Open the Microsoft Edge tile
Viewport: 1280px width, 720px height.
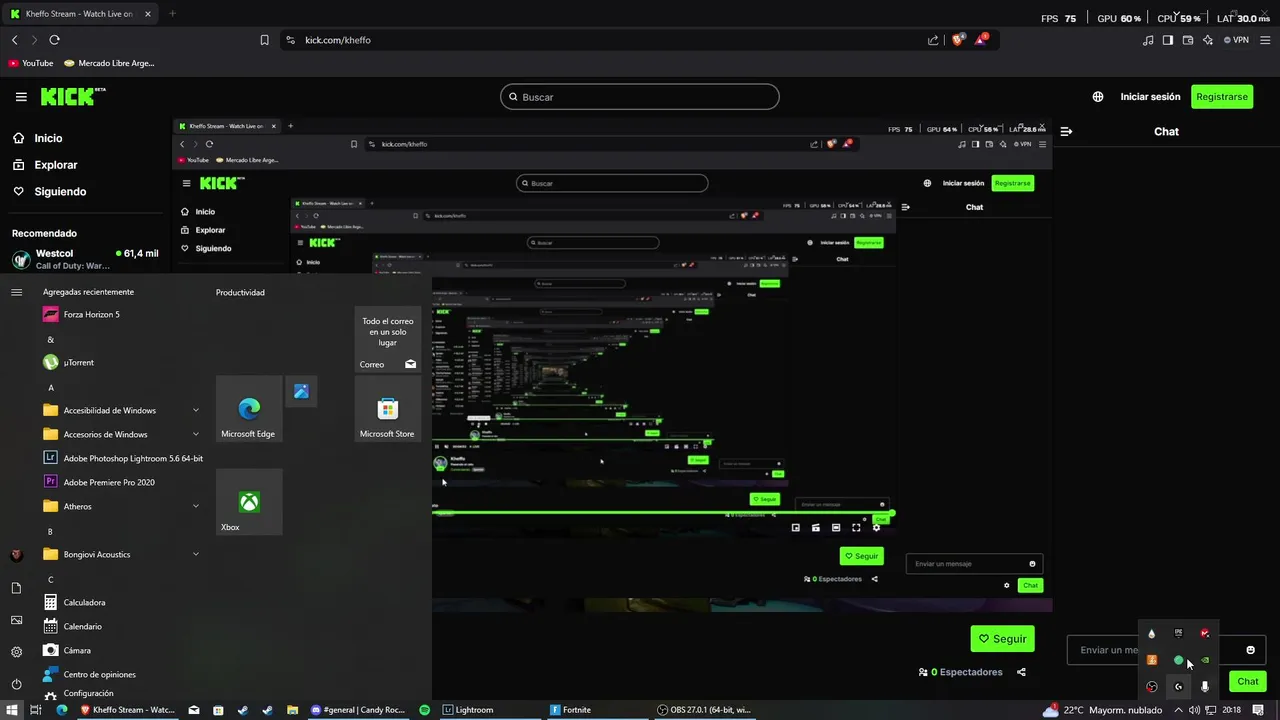(249, 409)
